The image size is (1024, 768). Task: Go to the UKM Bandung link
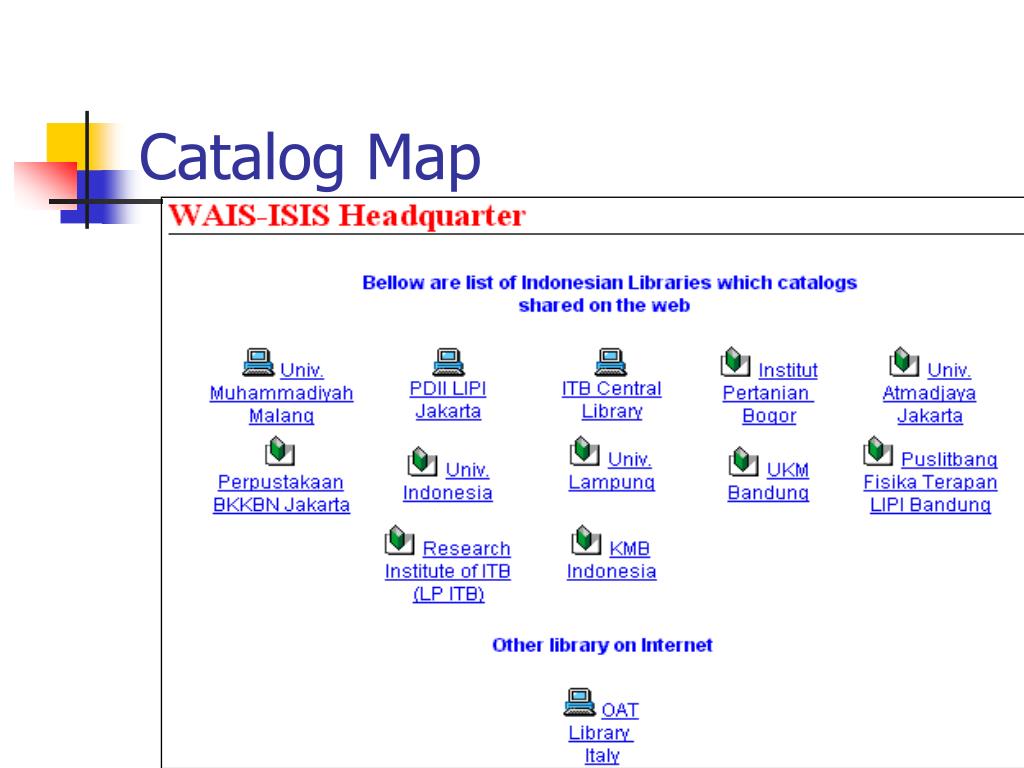(x=769, y=481)
